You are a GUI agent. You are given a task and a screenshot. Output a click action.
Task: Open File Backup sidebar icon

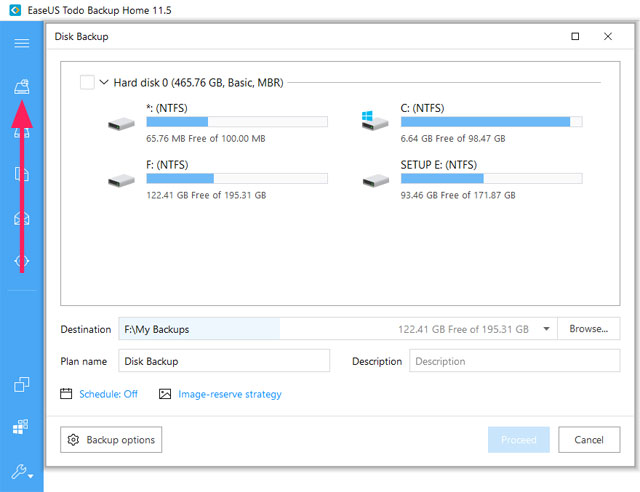(x=22, y=174)
